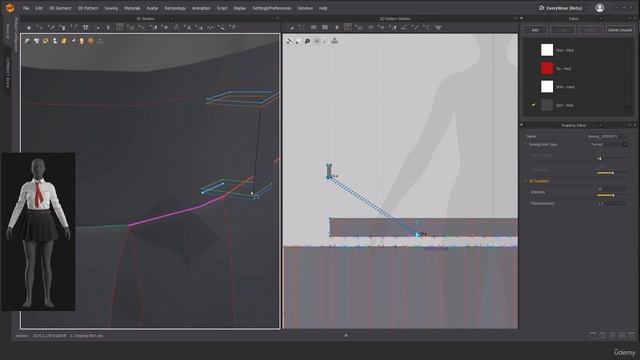640x360 pixels.
Task: Click the Thickness(mm) value field
Action: (x=611, y=203)
